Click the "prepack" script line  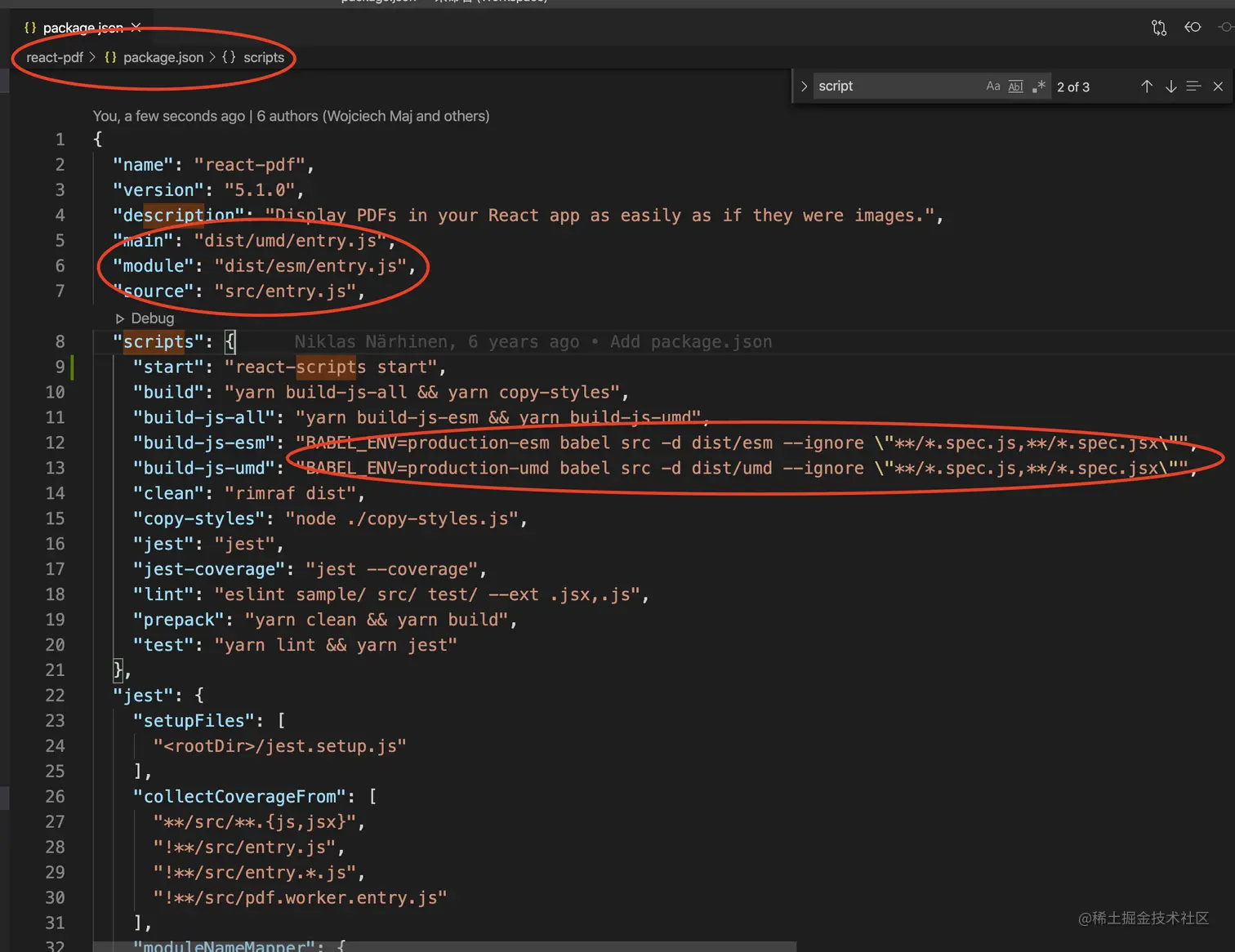tap(325, 621)
